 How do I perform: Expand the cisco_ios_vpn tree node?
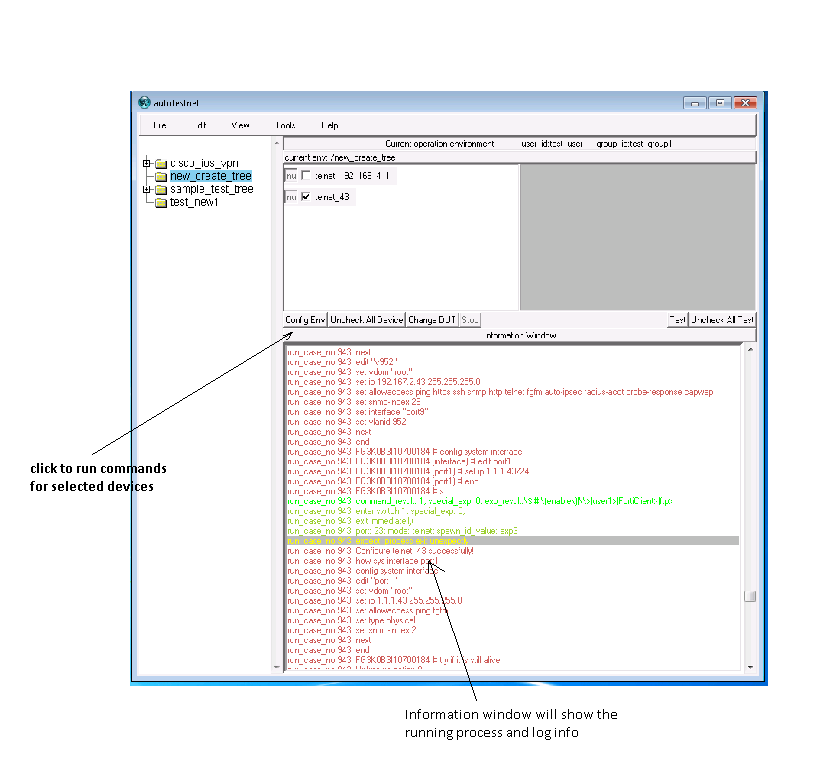click(146, 163)
